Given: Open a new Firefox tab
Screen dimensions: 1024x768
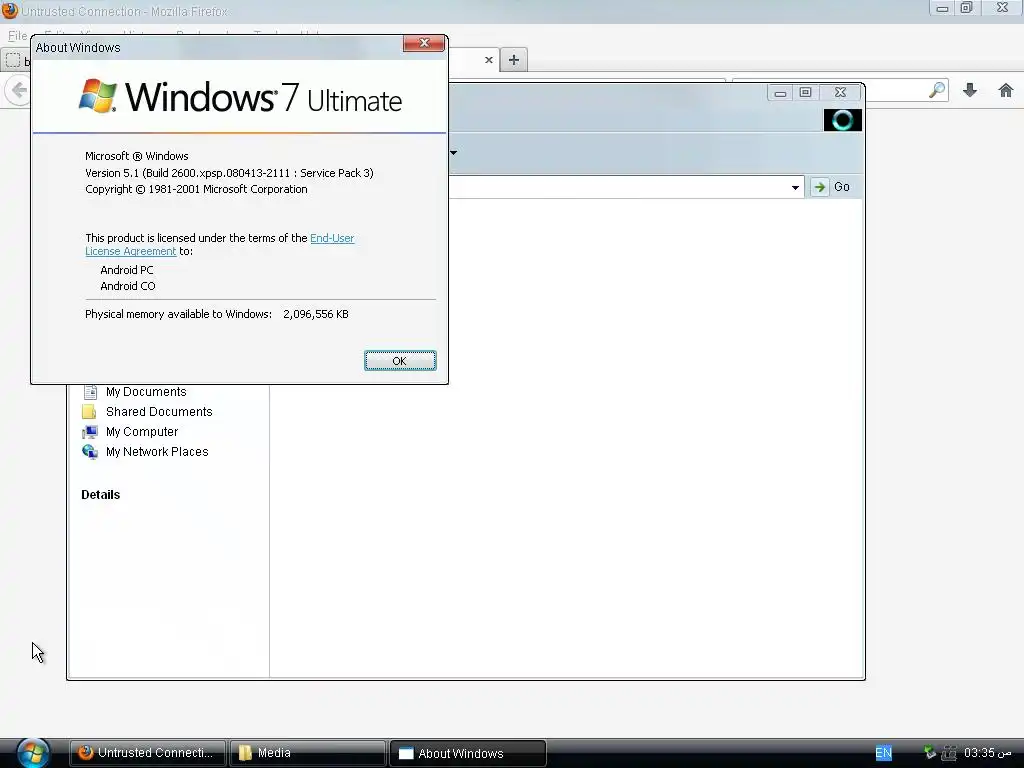Looking at the screenshot, I should click(514, 60).
